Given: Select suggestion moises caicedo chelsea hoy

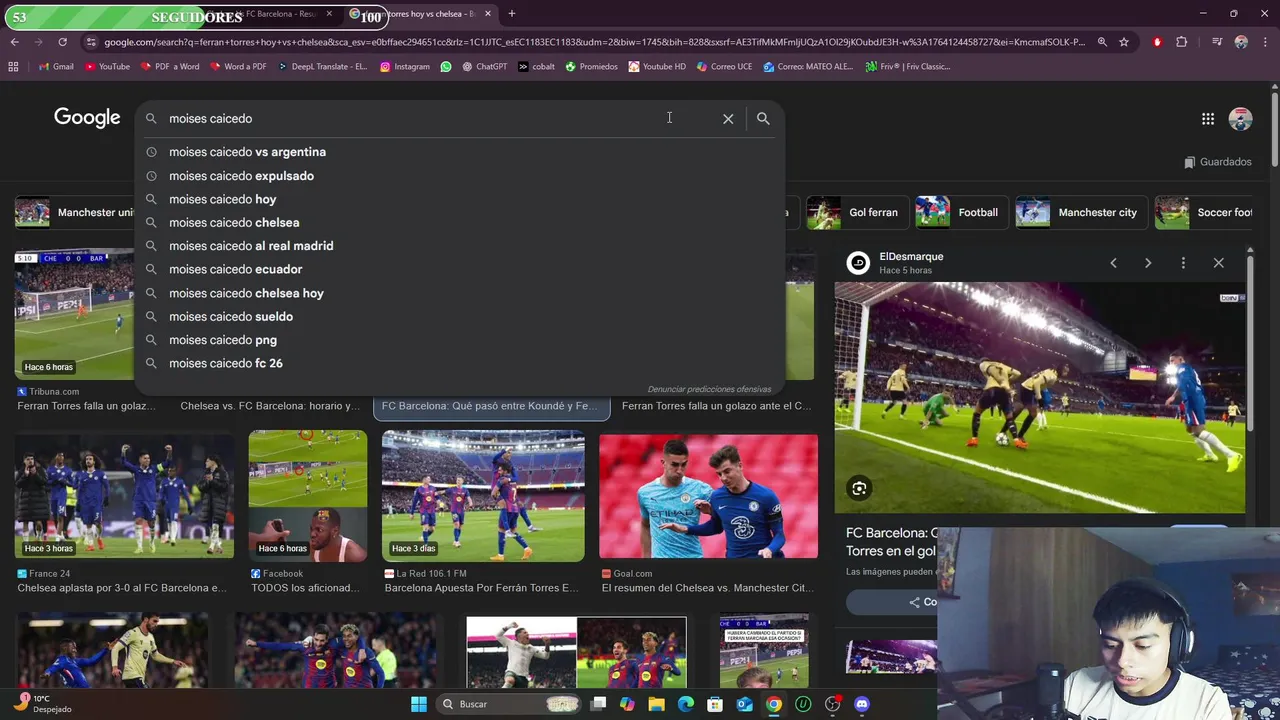Looking at the screenshot, I should (459, 293).
